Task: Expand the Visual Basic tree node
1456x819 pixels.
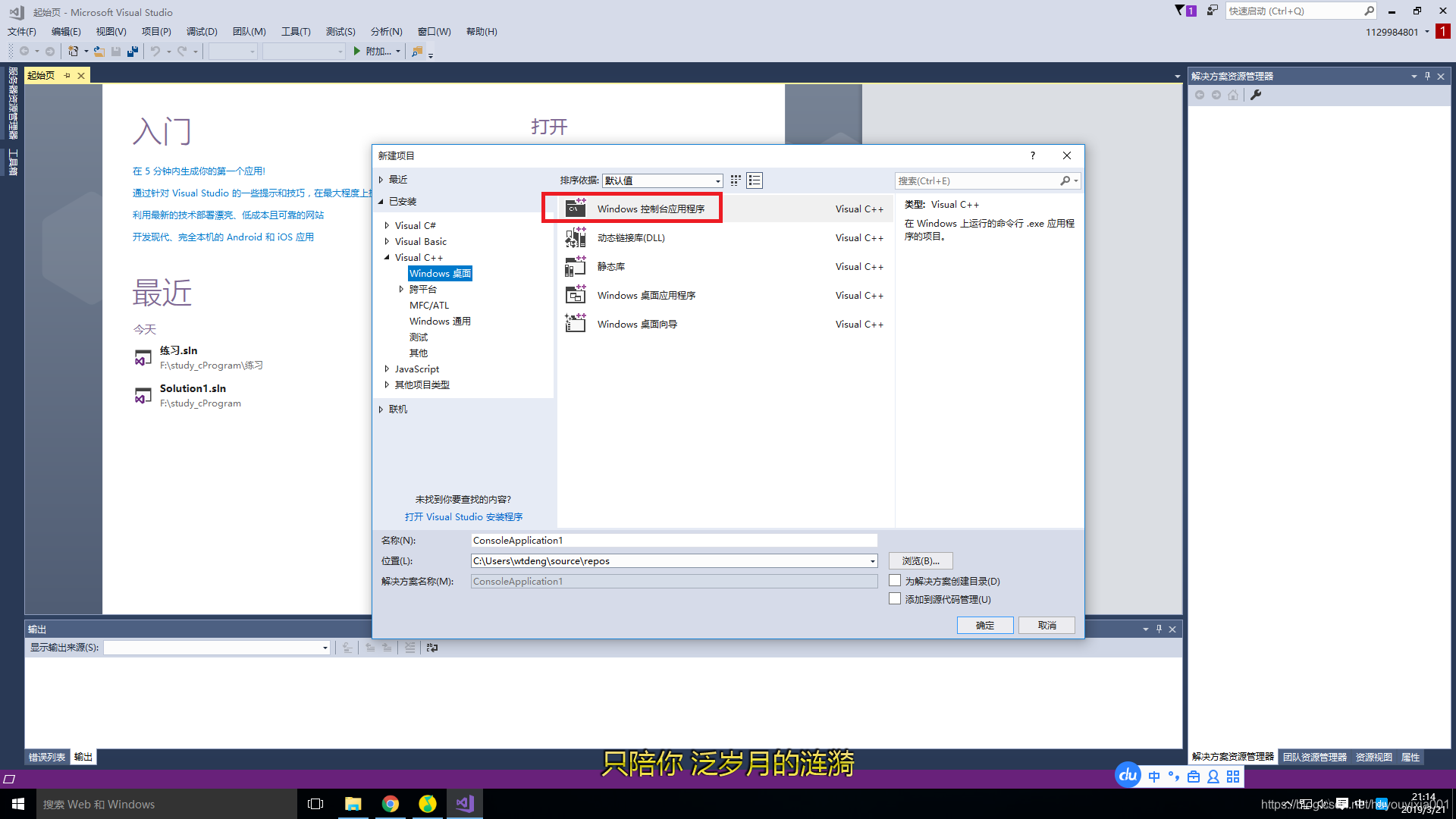Action: [387, 242]
